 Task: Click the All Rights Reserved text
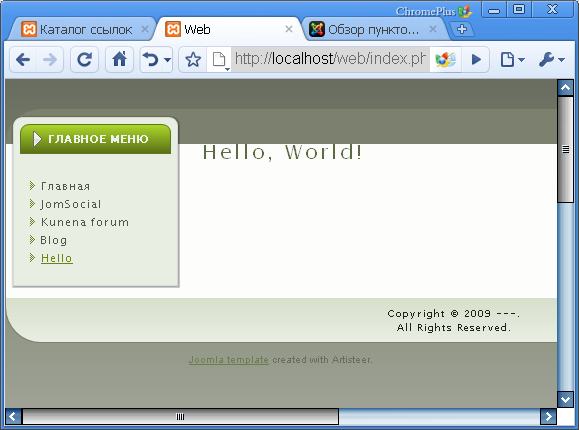[x=453, y=328]
